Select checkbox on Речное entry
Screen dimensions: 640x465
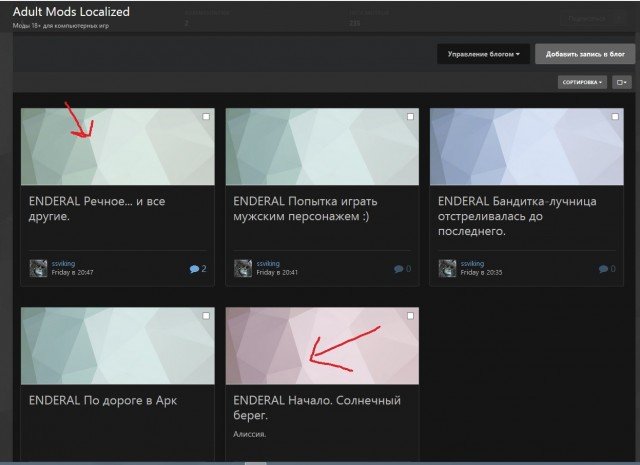tap(206, 117)
